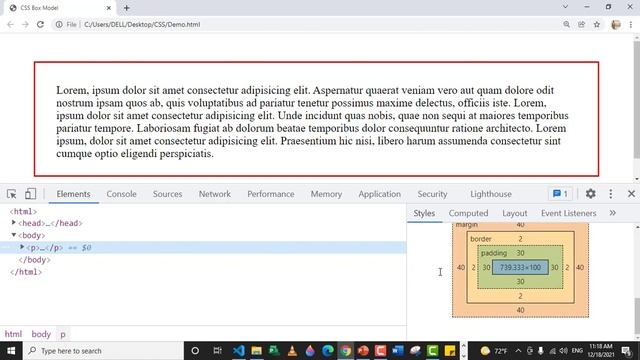Viewport: 640px width, 360px height.
Task: Switch to the Console tab
Action: pos(121,194)
